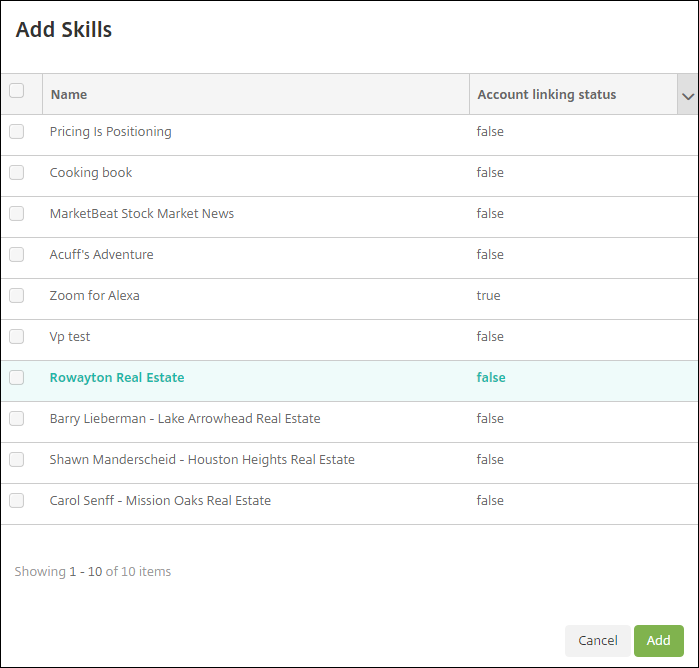Image resolution: width=699 pixels, height=668 pixels.
Task: Select the Rowayton Real Estate row name
Action: pos(117,378)
